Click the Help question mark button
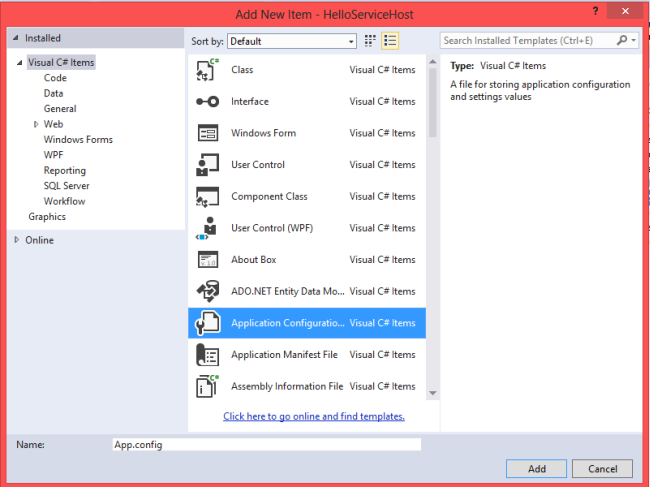Image resolution: width=650 pixels, height=487 pixels. tap(595, 11)
